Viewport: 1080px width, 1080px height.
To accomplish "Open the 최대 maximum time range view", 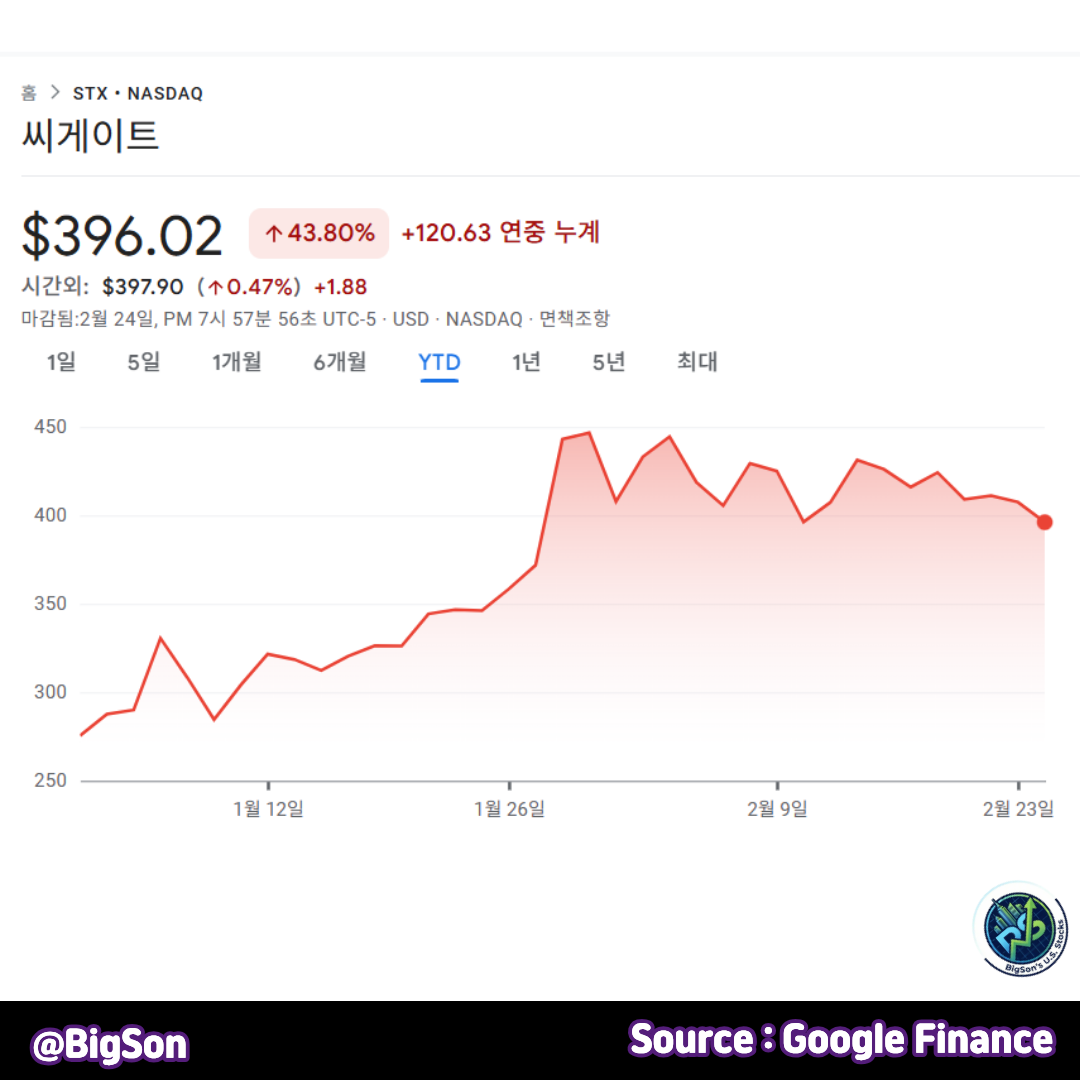I will [x=696, y=363].
